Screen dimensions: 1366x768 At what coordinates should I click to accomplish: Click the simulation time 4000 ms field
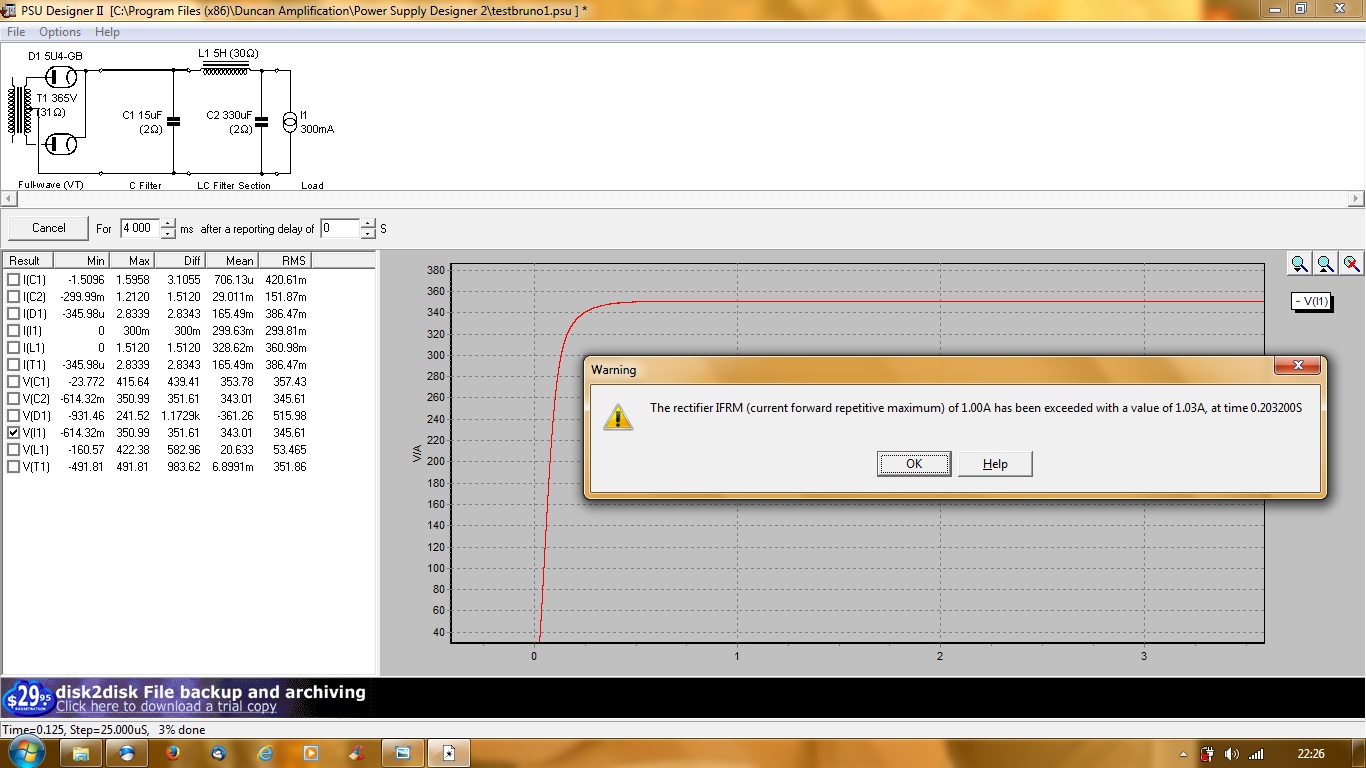click(x=140, y=228)
